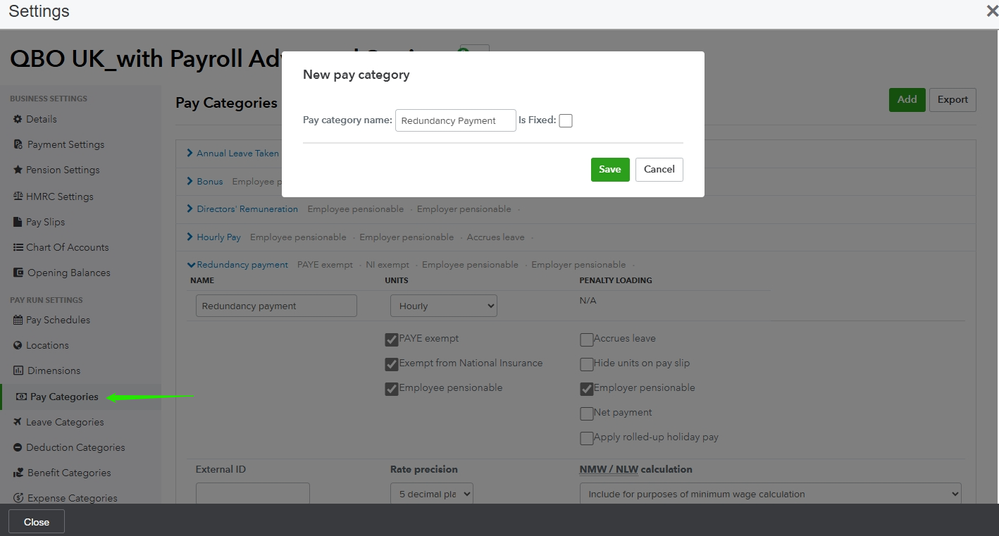Open Deduction Categories settings page

click(x=75, y=447)
